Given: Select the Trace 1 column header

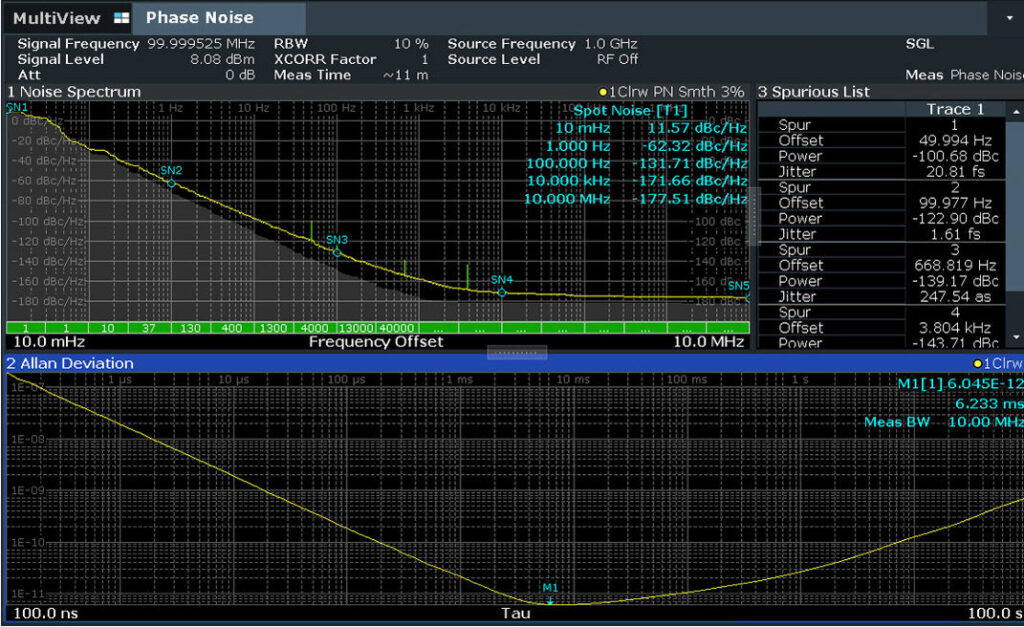Looking at the screenshot, I should pos(955,109).
